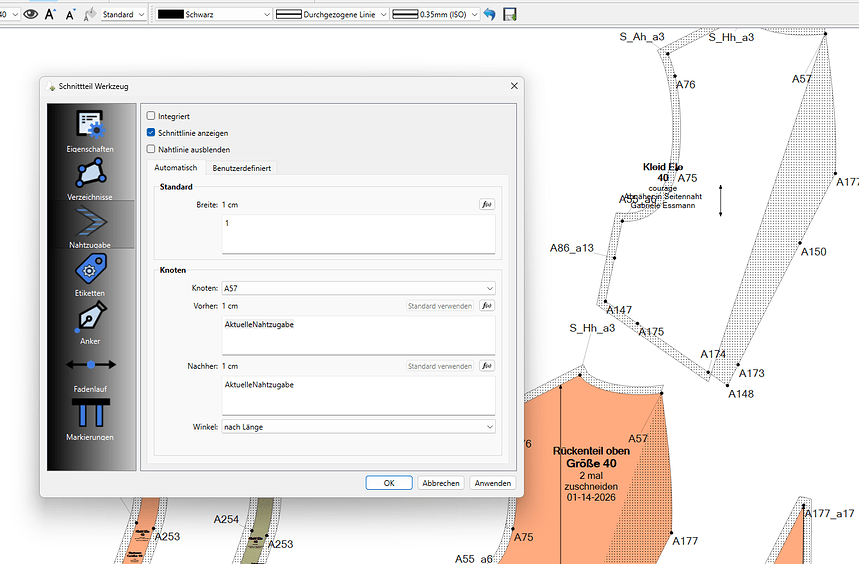The height and width of the screenshot is (564, 859).
Task: Select the Verzeichnisse path icon
Action: pyautogui.click(x=90, y=174)
